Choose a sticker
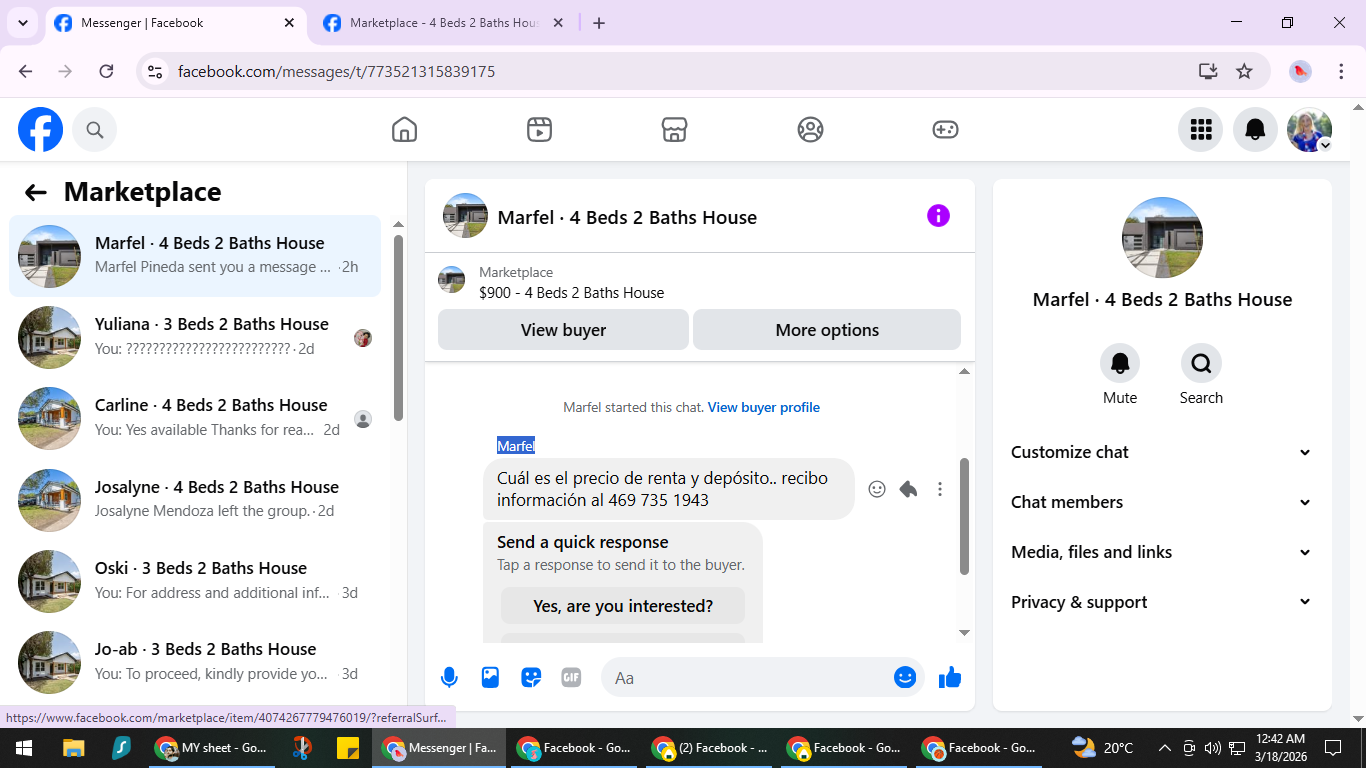 pyautogui.click(x=531, y=678)
